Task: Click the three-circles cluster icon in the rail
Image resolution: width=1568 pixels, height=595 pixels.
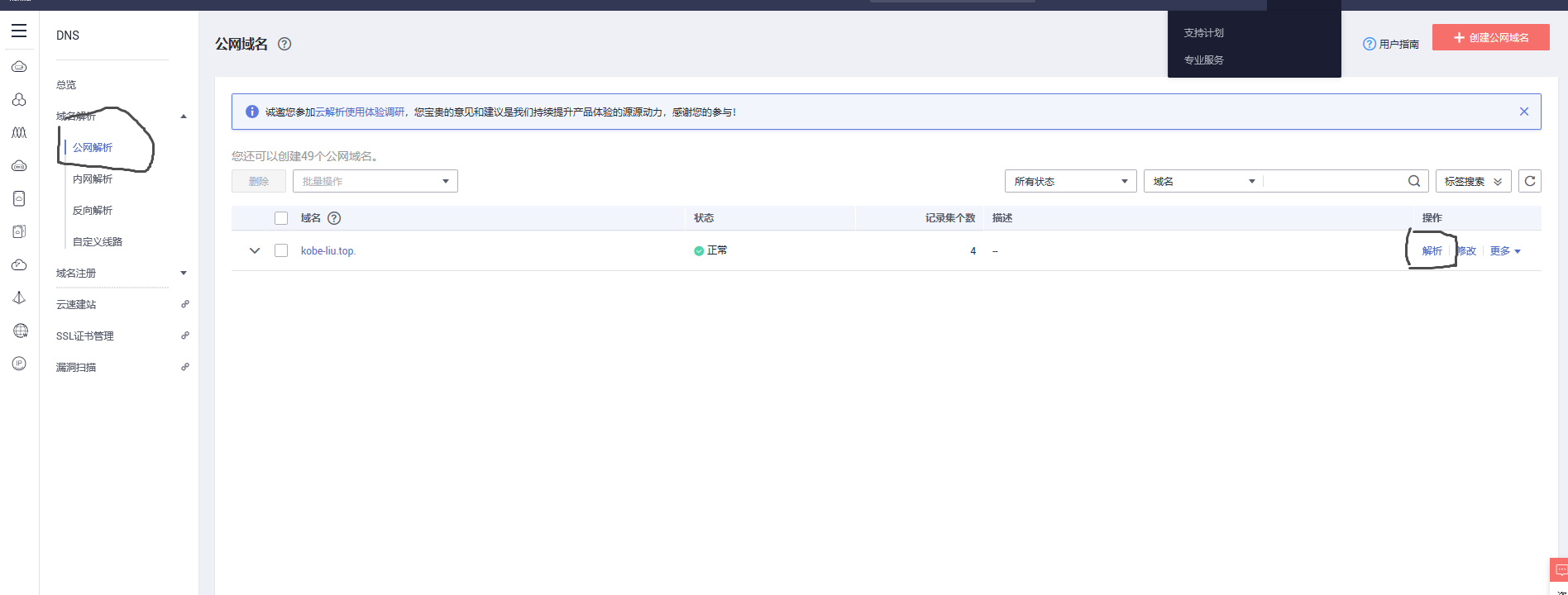Action: (19, 99)
